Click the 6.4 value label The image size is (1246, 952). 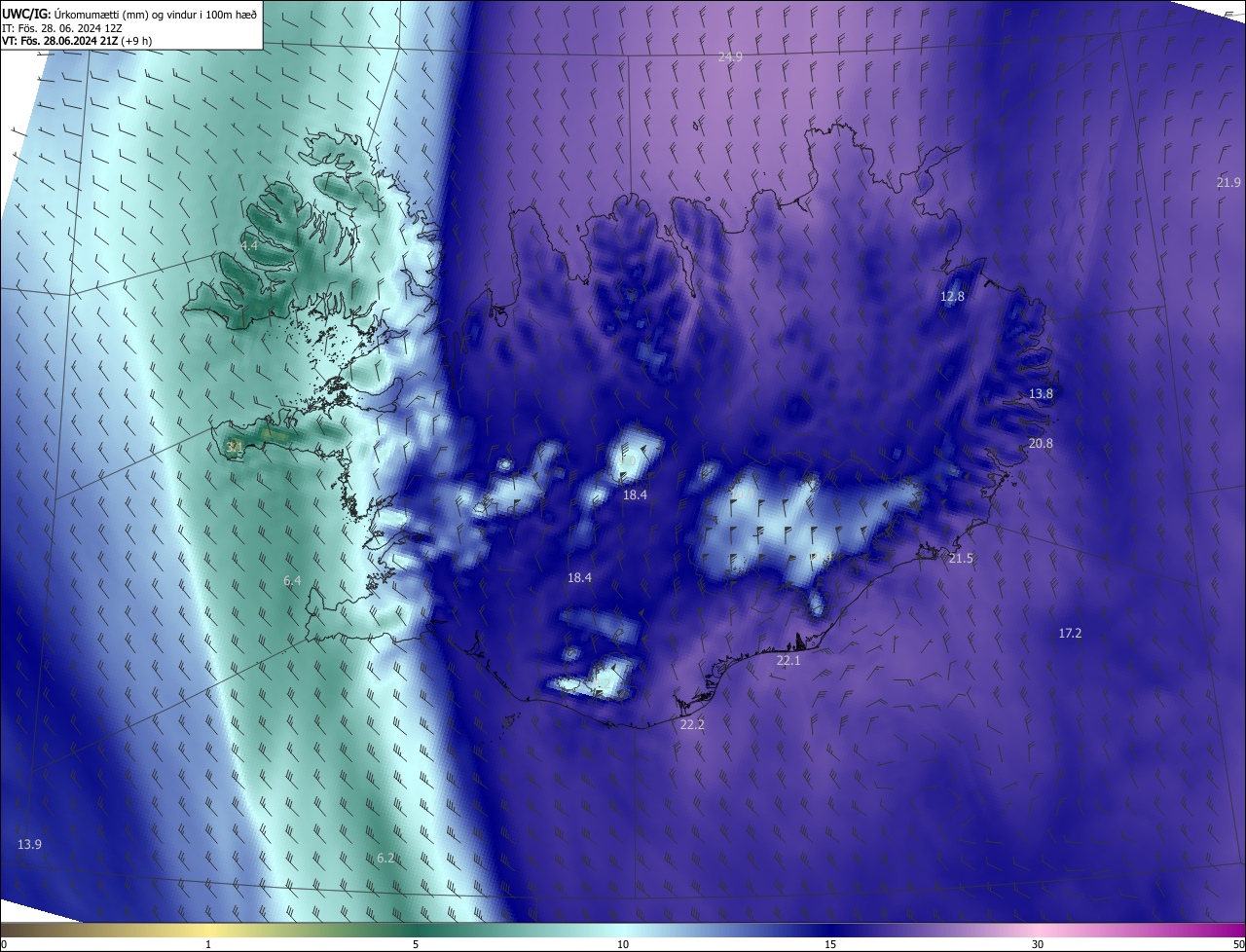(x=292, y=581)
